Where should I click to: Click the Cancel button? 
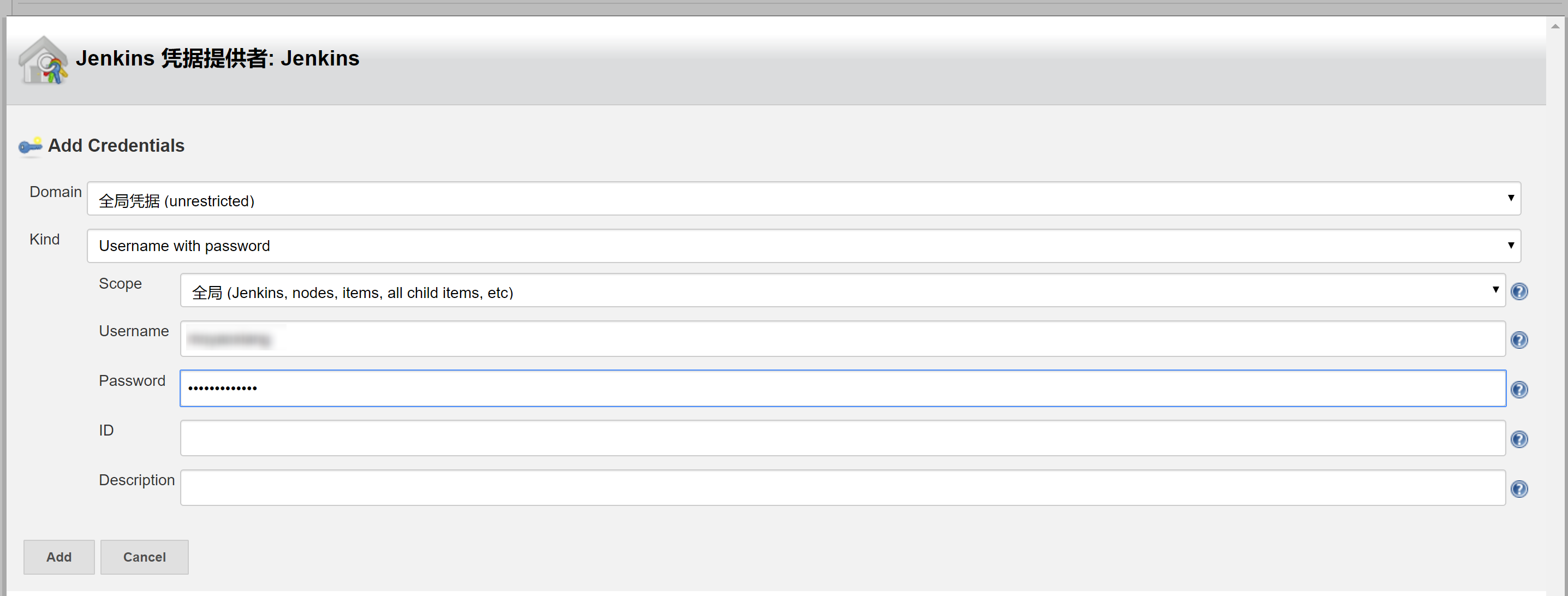click(144, 557)
